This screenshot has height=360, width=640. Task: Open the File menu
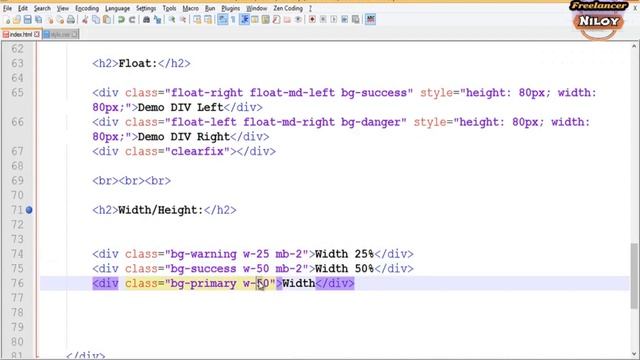tap(7, 8)
